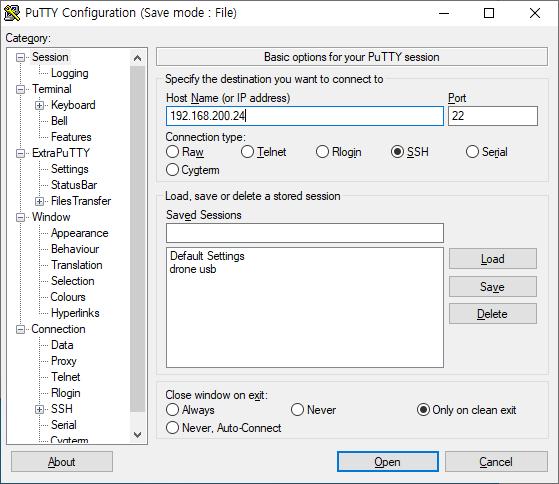Open the FilesTransfer category

pos(81,201)
